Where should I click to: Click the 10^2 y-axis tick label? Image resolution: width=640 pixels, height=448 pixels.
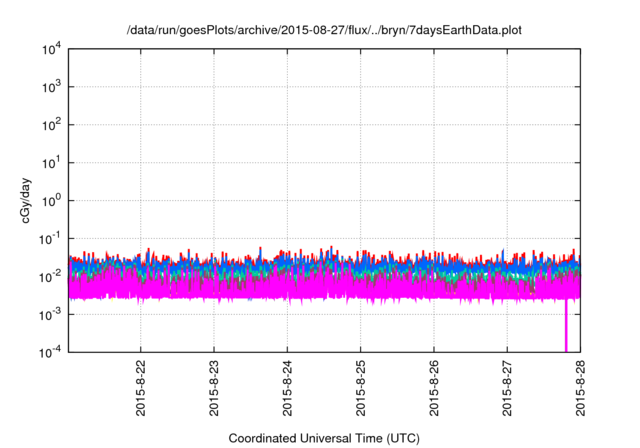pyautogui.click(x=51, y=125)
